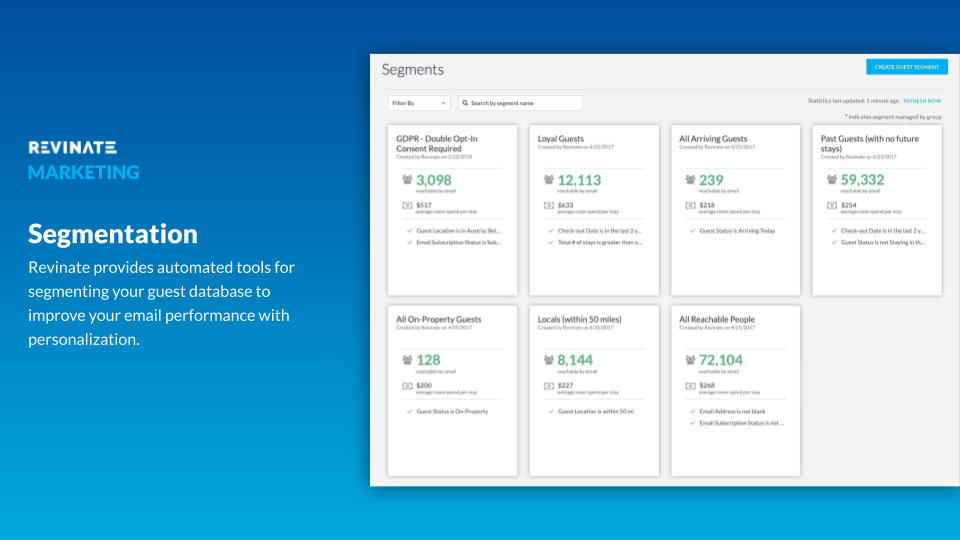Viewport: 960px width, 540px height.
Task: Open the All On-Property Guests segment title
Action: [x=438, y=319]
